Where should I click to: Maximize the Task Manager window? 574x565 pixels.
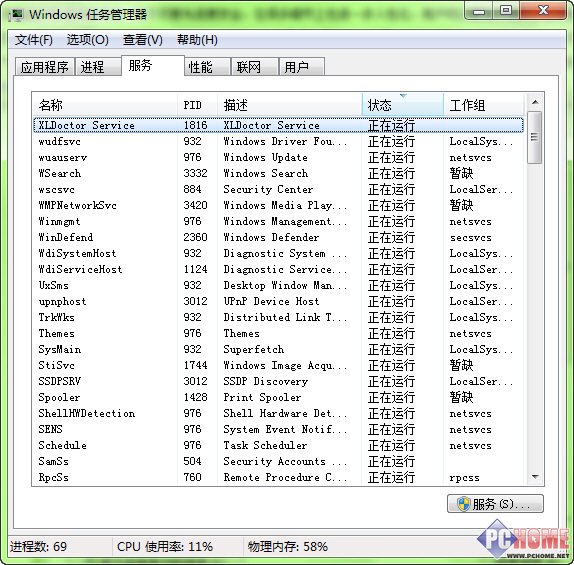tap(506, 11)
